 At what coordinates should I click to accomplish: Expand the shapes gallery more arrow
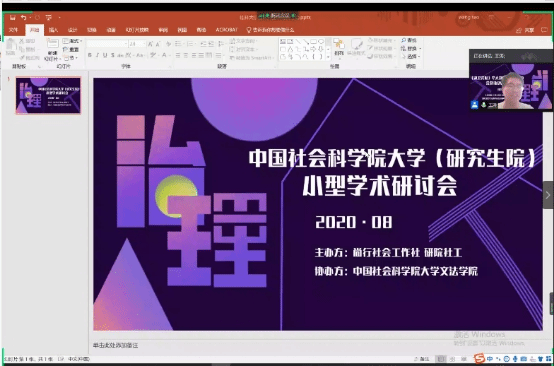(x=329, y=57)
